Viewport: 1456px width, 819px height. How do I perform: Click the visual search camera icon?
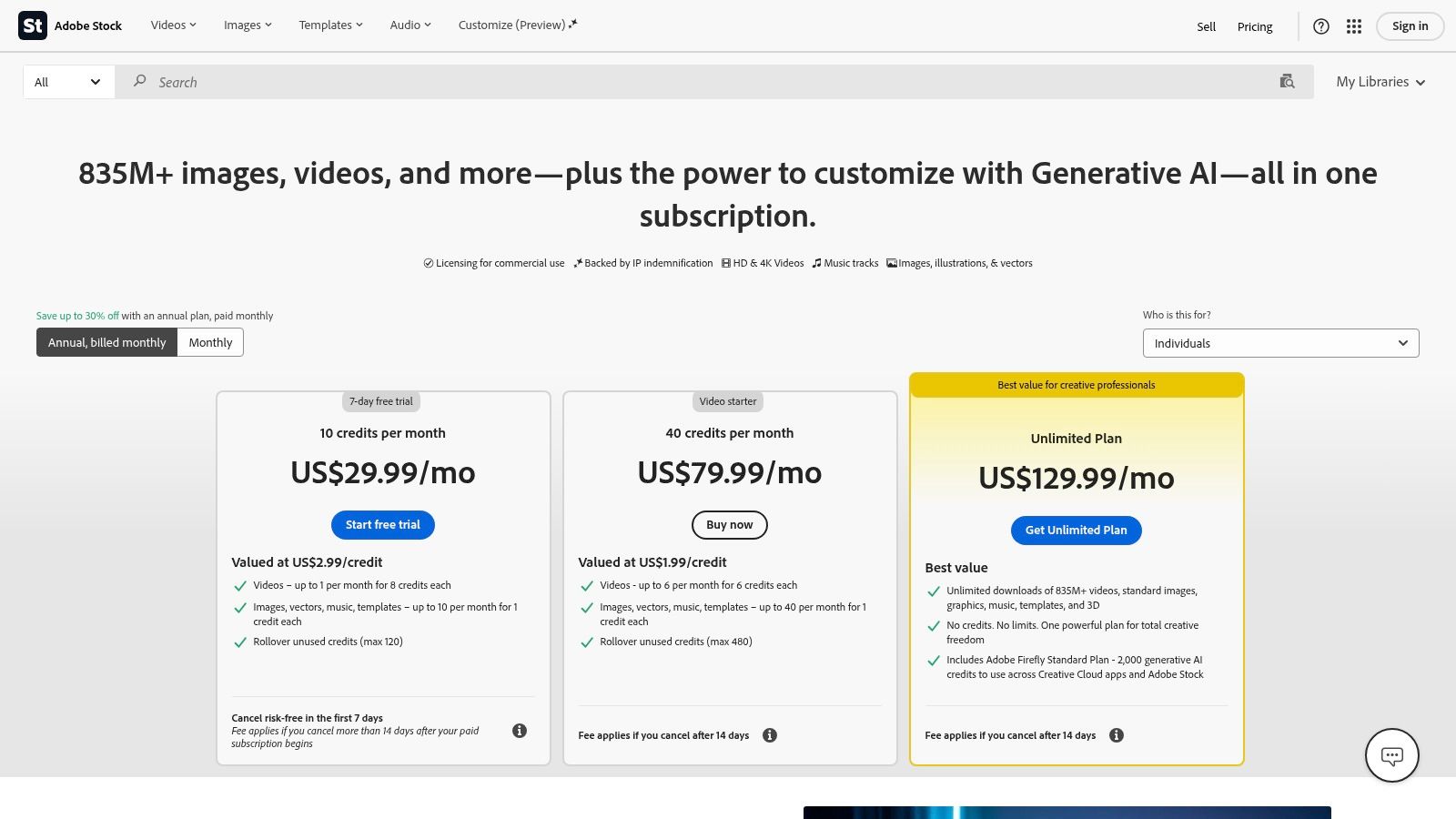pos(1287,82)
